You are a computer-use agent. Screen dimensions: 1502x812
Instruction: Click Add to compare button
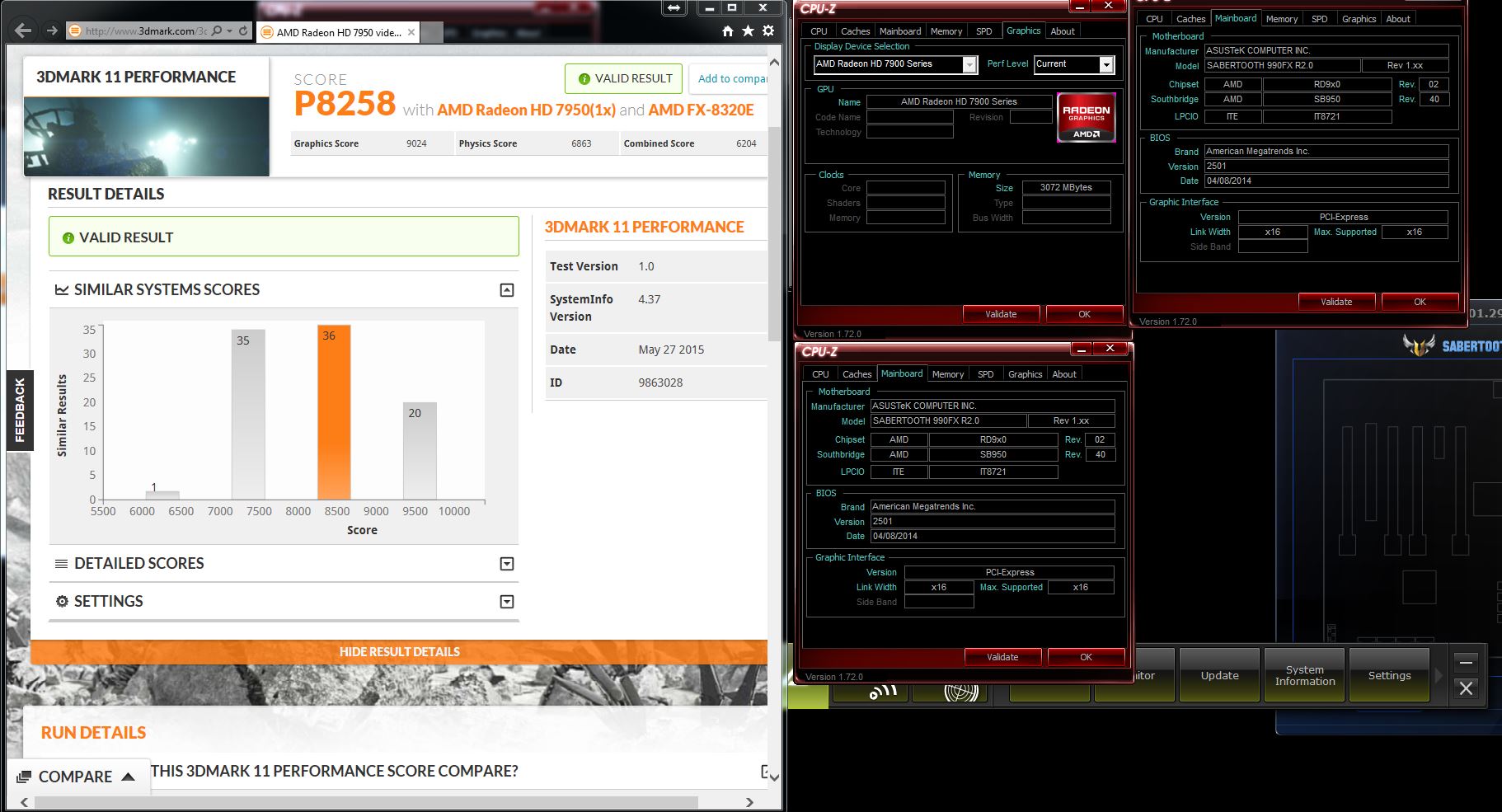[728, 78]
